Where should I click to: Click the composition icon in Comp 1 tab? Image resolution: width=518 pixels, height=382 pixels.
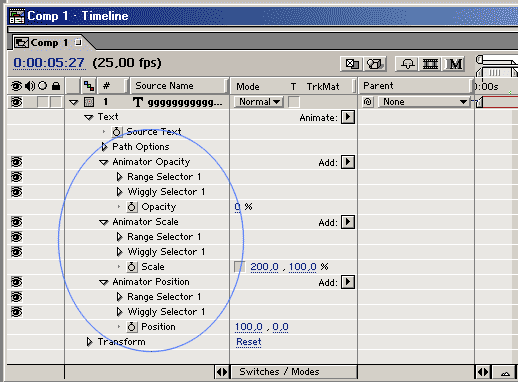[x=22, y=43]
